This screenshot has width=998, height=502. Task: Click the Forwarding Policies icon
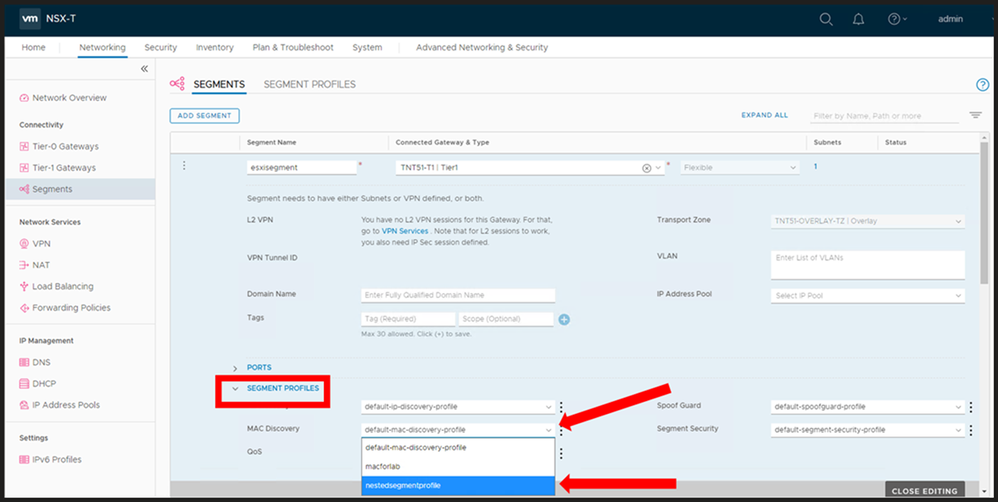click(x=24, y=308)
